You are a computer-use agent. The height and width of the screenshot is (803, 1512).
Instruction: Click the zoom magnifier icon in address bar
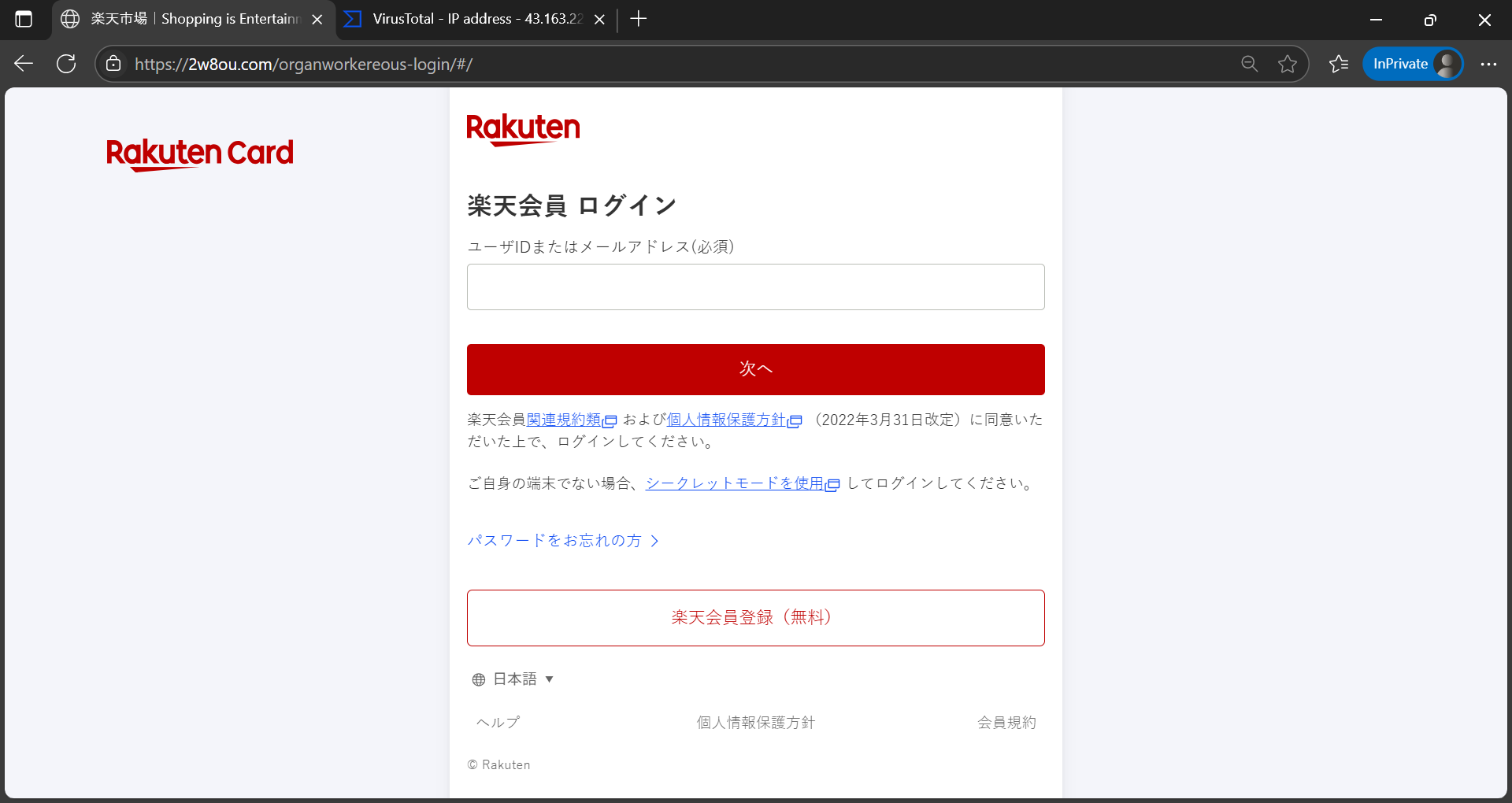[x=1249, y=64]
